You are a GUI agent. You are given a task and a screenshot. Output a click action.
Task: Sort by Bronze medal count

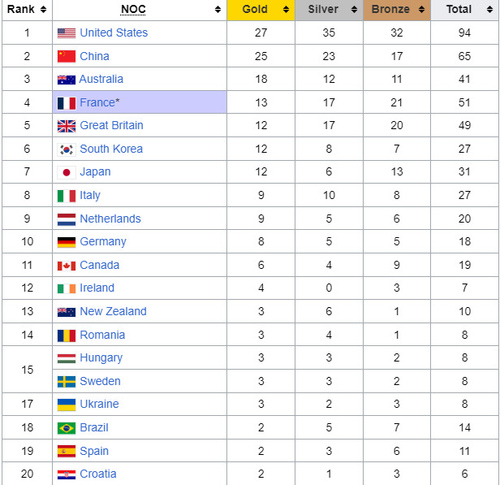click(422, 9)
